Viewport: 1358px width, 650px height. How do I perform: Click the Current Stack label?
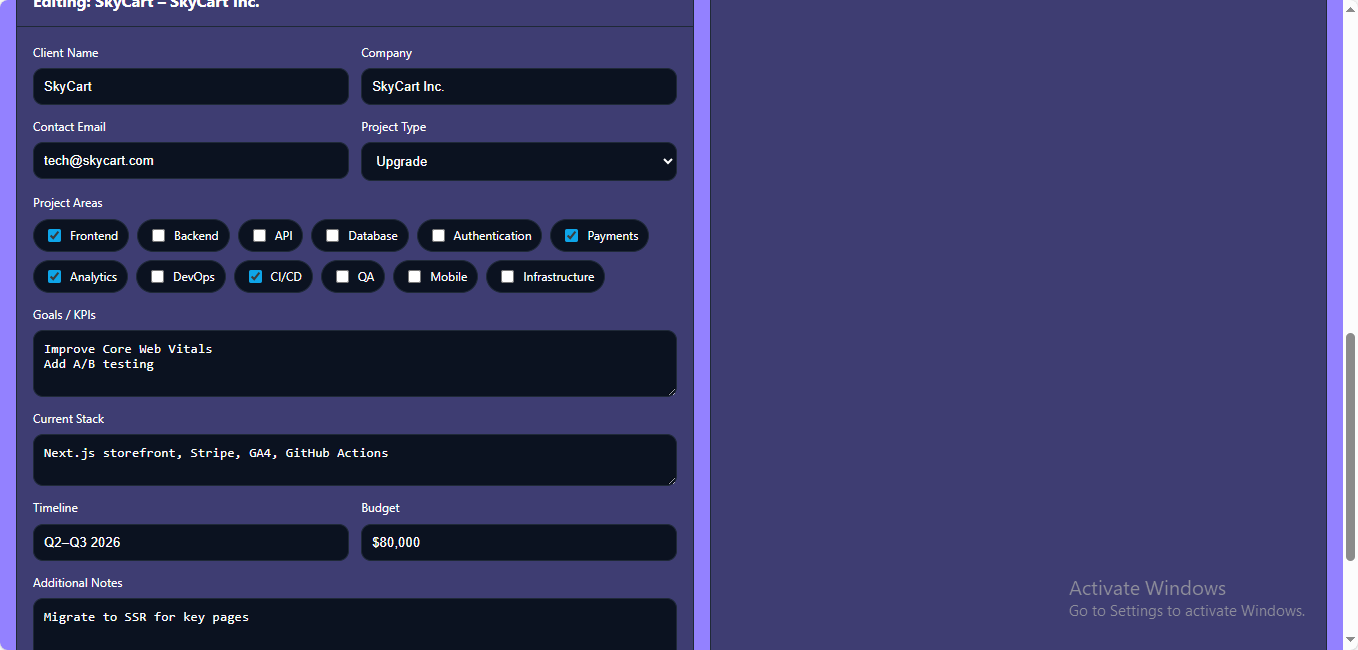(69, 419)
